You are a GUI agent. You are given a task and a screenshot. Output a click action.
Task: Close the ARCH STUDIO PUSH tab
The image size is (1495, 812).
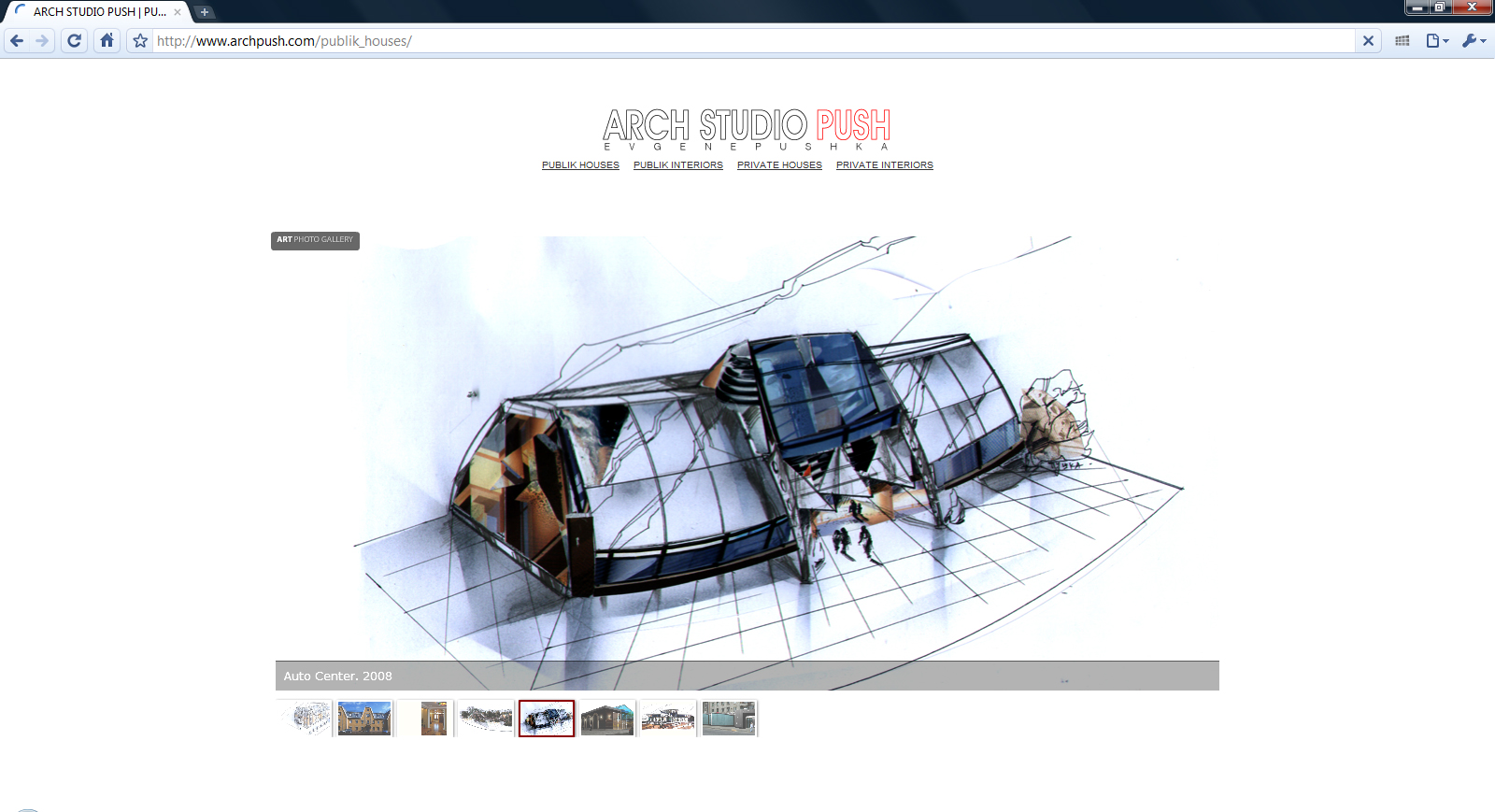tap(178, 12)
